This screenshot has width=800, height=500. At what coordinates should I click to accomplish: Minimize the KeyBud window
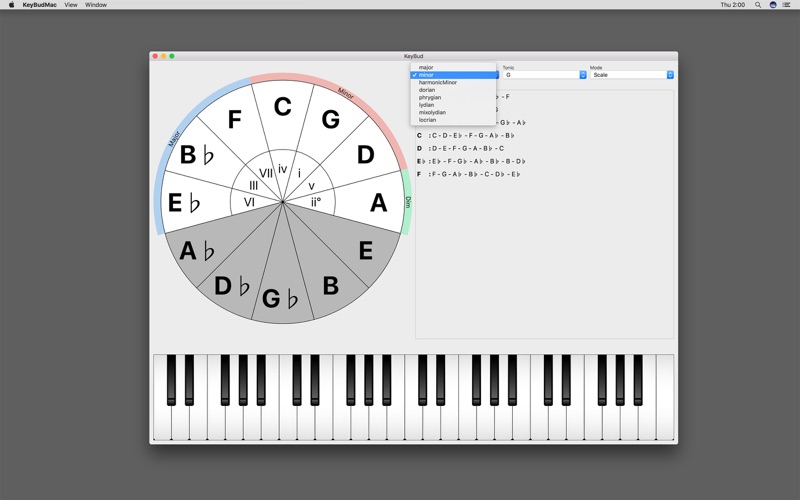pos(163,56)
